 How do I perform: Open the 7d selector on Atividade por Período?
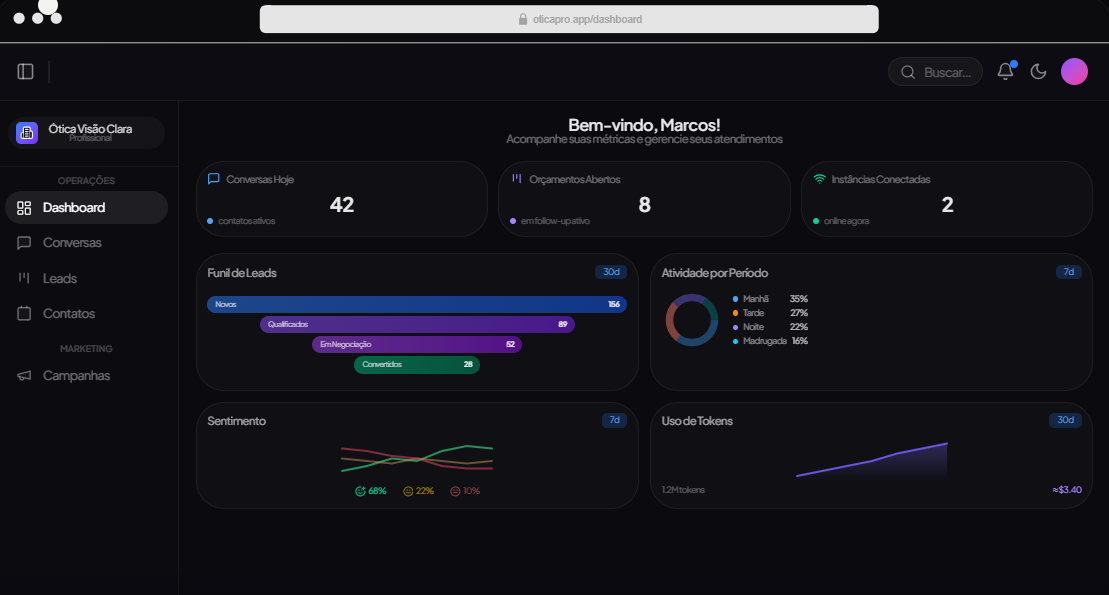pyautogui.click(x=1068, y=271)
